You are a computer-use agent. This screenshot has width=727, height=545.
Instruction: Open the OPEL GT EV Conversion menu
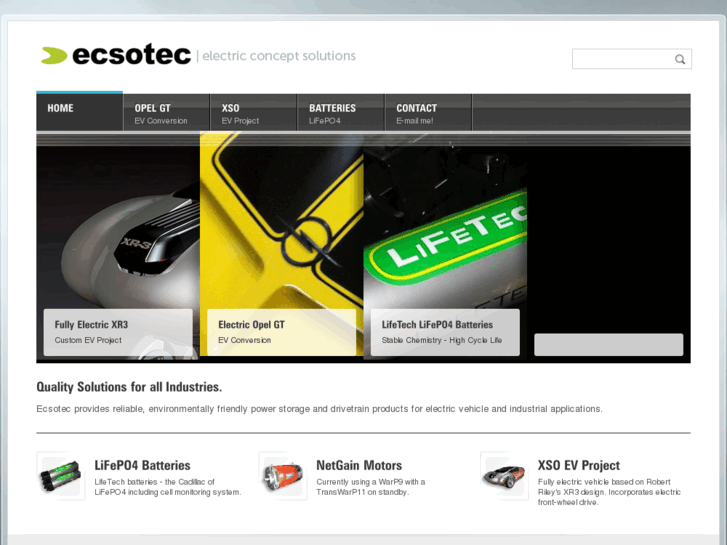click(x=166, y=113)
